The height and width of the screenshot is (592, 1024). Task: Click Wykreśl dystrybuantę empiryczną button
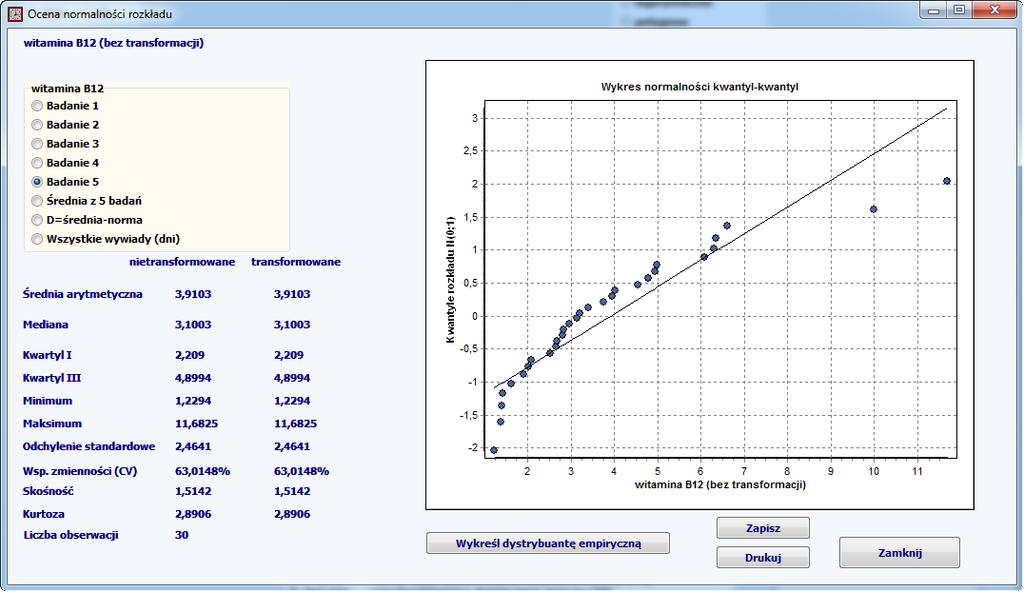[x=548, y=543]
